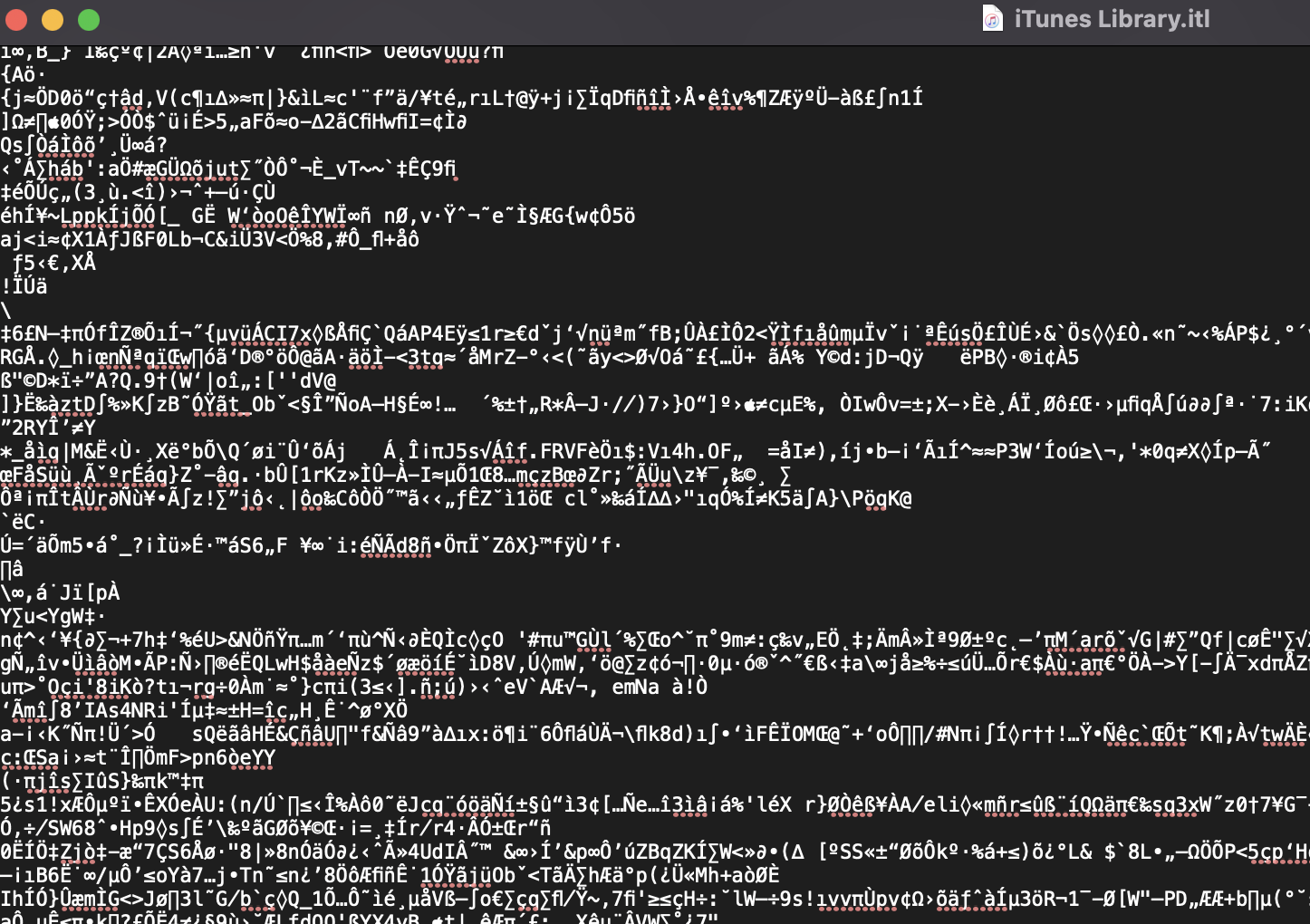Screen dimensions: 1310x924
Task: Click the line starting 'c:ŒSaï›≈t'
Action: point(138,757)
